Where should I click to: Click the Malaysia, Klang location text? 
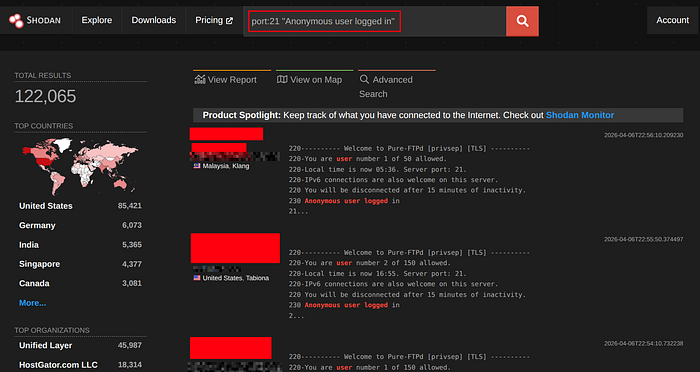click(226, 166)
